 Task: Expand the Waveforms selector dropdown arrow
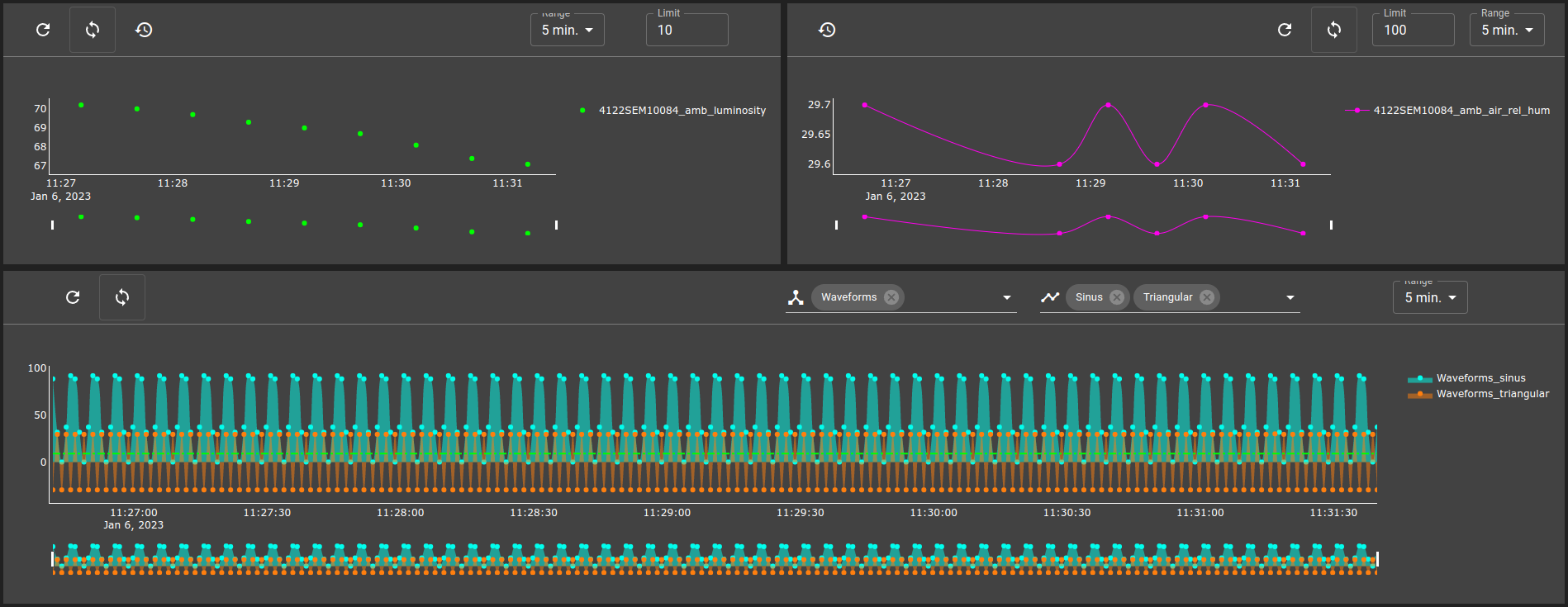coord(1007,297)
